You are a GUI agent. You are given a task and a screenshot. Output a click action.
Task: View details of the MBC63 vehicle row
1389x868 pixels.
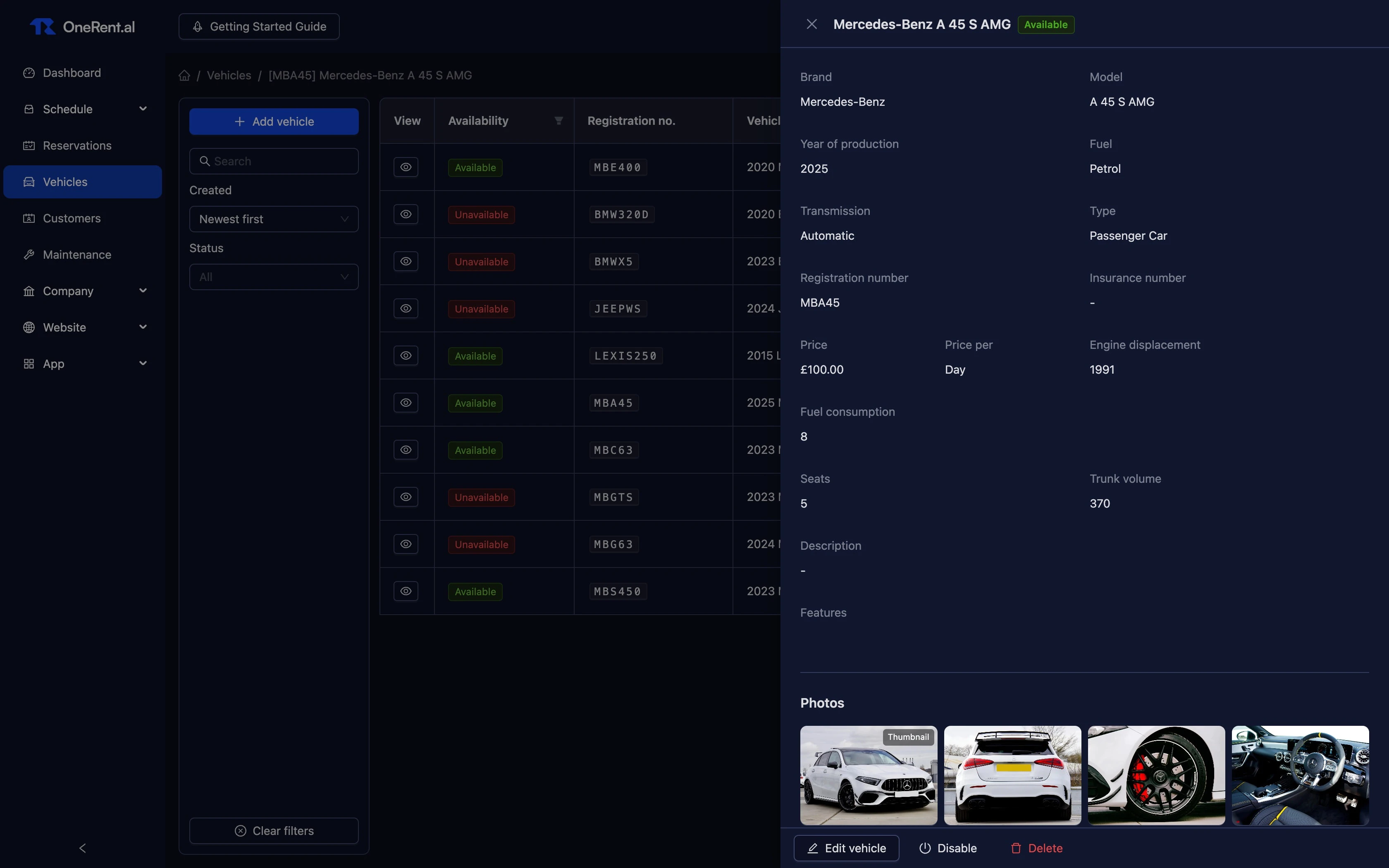[406, 450]
